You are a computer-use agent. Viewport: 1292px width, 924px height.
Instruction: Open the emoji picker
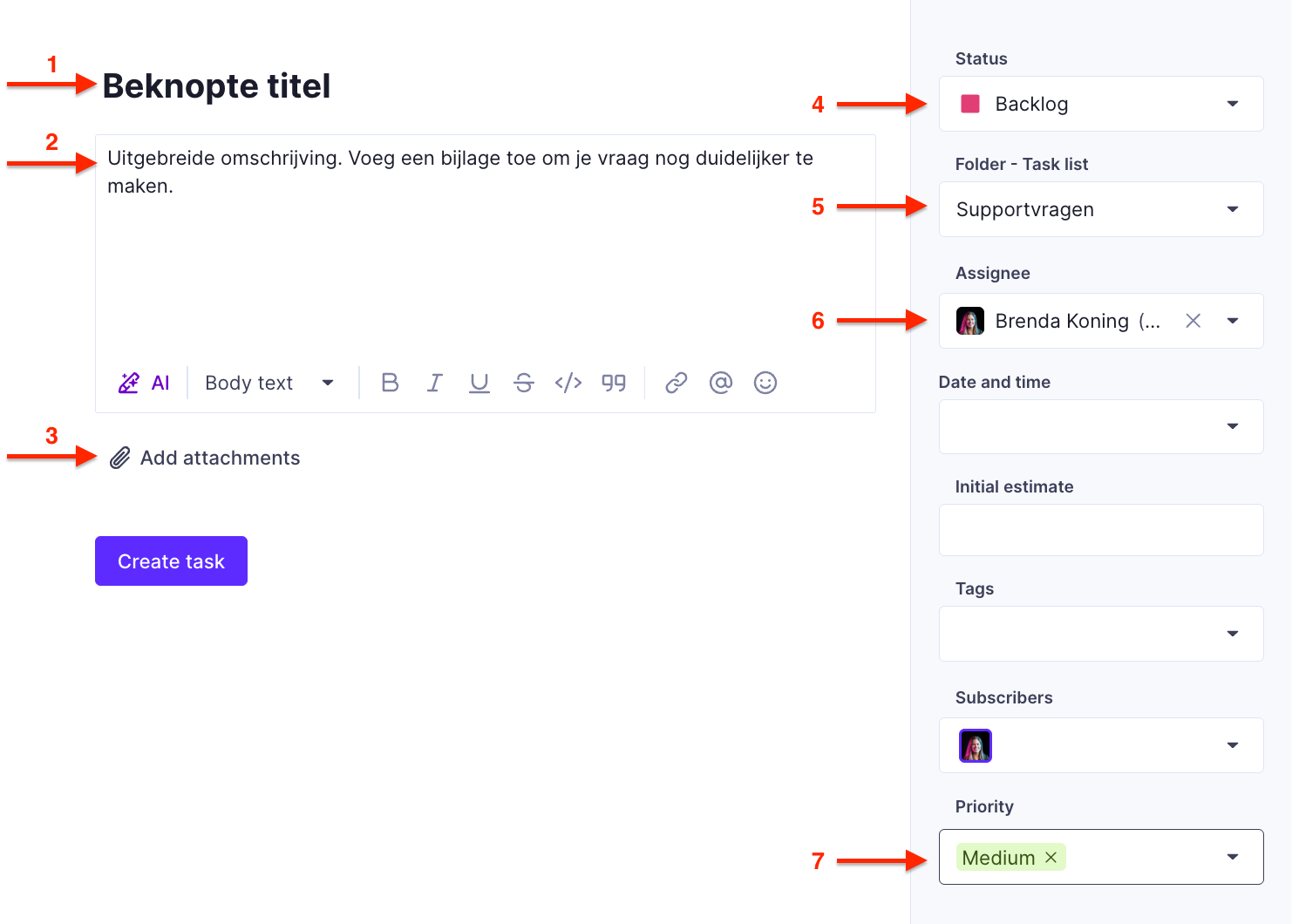pos(765,383)
